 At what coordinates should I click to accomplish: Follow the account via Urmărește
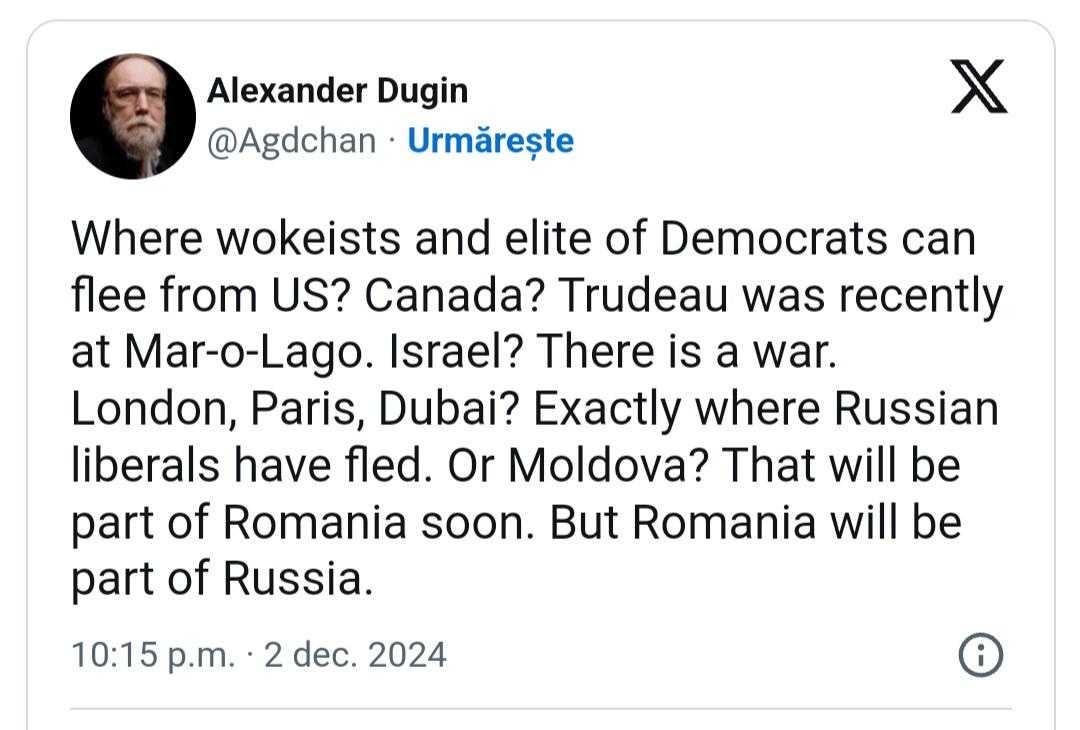[490, 140]
